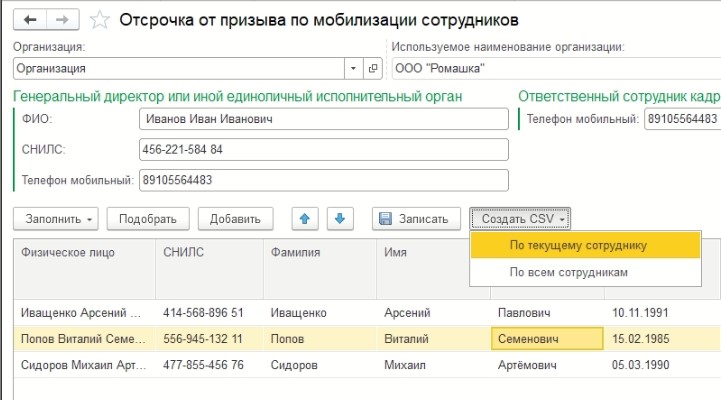Click the СНИЛС field with 456-221-584 84

click(324, 149)
